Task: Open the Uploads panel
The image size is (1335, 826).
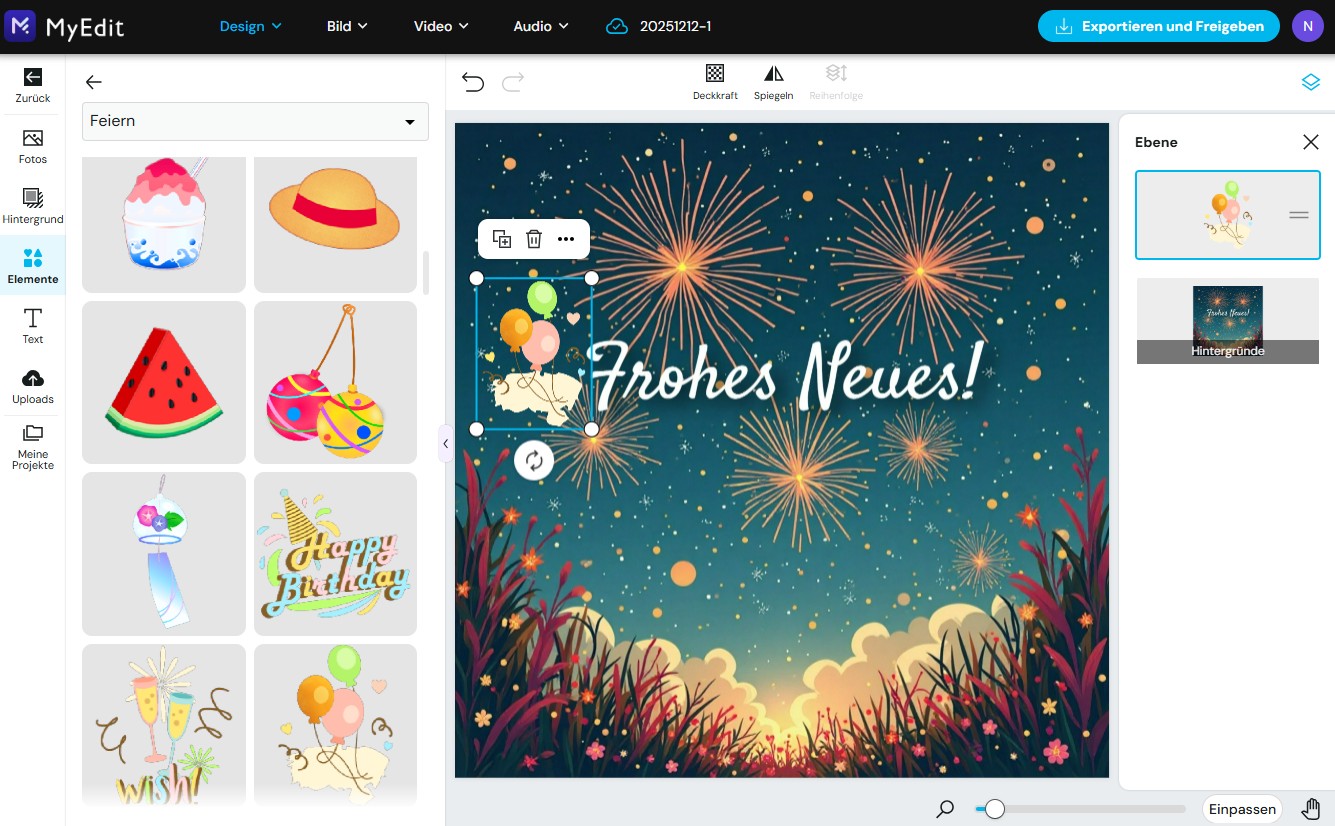Action: [33, 386]
